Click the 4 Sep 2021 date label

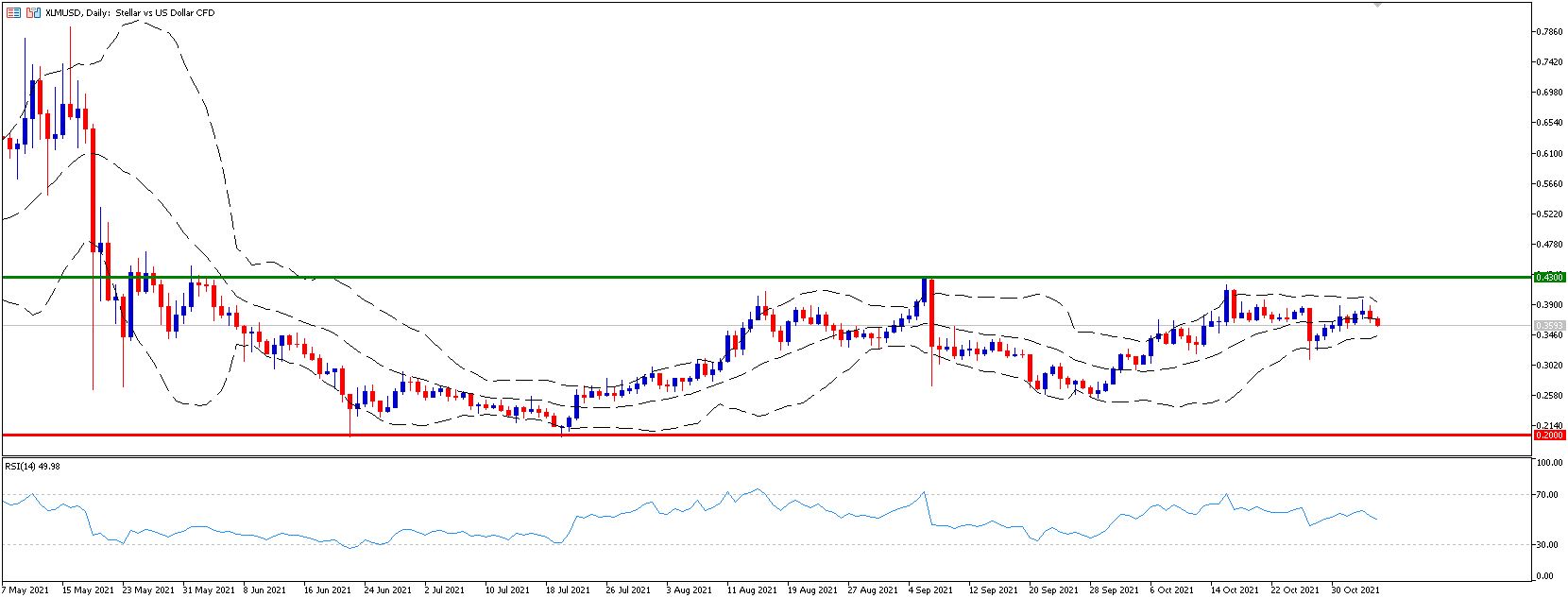pyautogui.click(x=930, y=589)
